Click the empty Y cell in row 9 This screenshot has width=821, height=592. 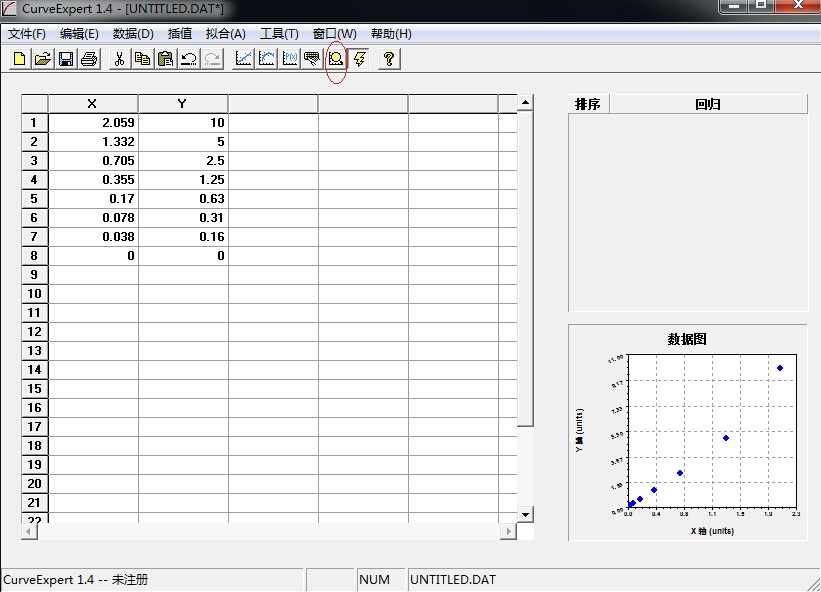[183, 275]
